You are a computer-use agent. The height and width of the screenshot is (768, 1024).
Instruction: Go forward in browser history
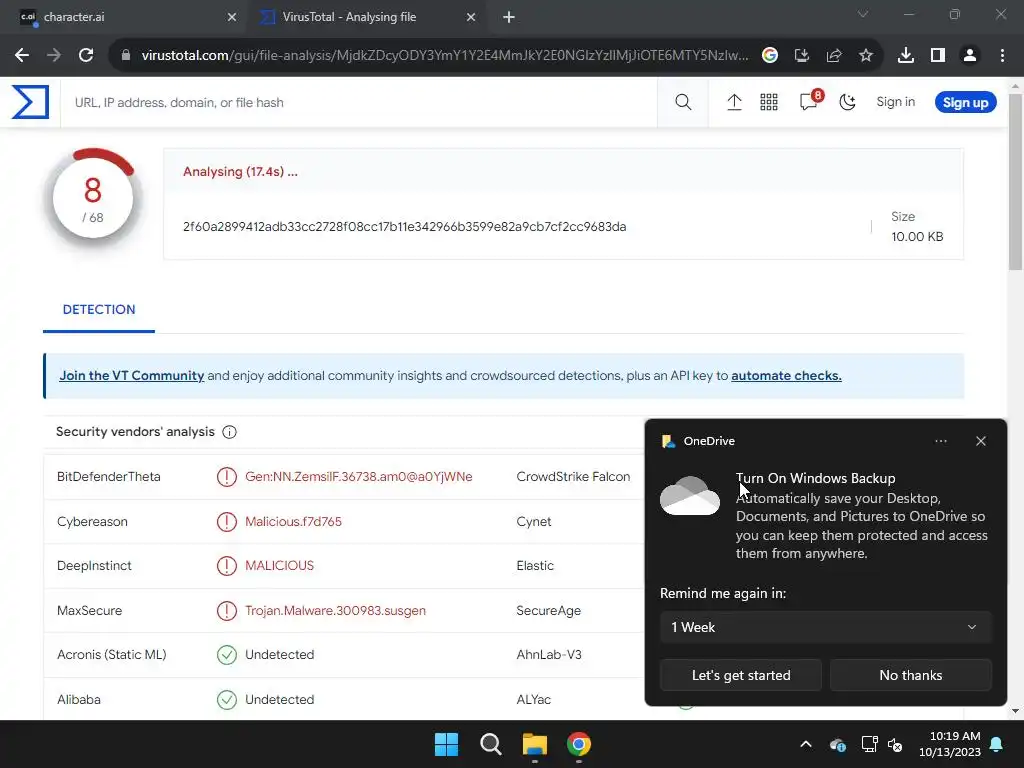54,56
